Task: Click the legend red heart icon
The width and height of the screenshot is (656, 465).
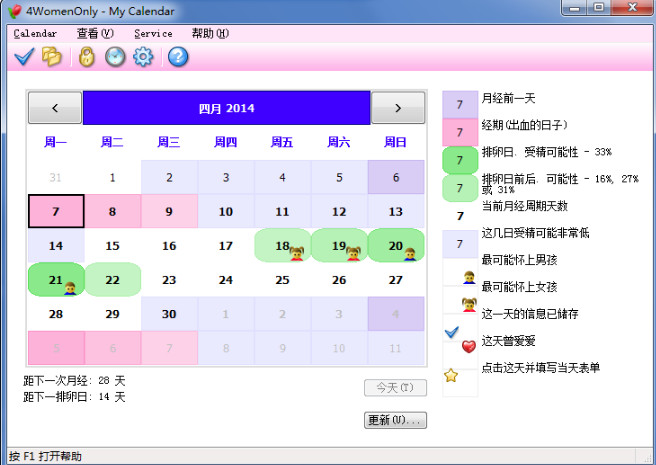Action: tap(469, 346)
